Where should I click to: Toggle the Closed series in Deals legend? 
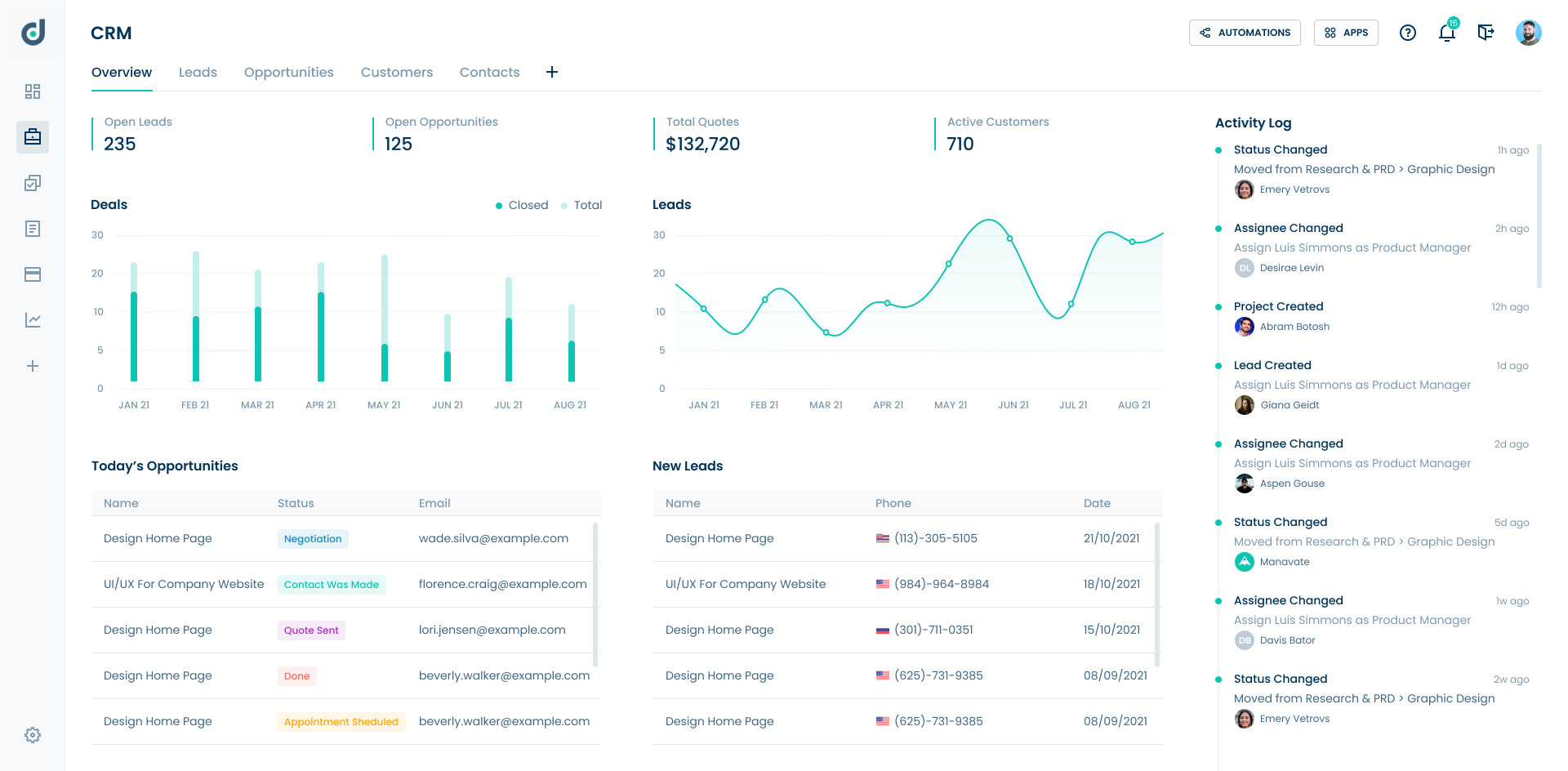(522, 205)
